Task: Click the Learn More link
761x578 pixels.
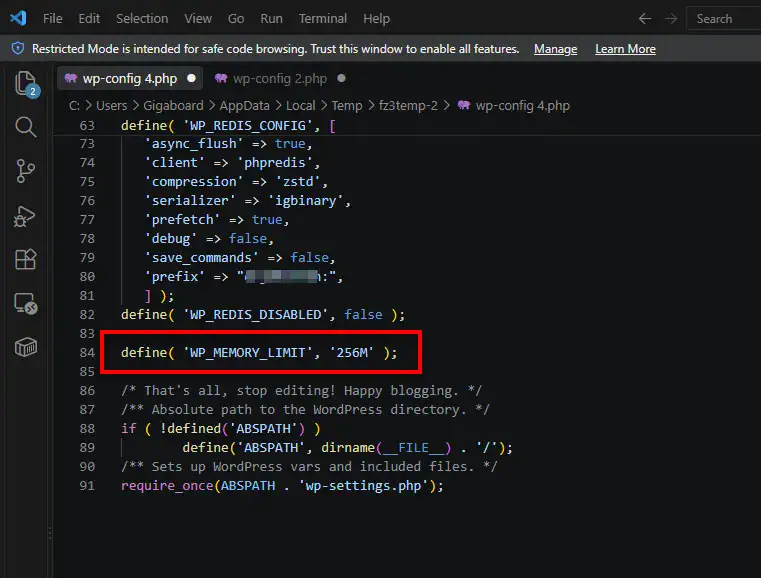Action: coord(625,49)
